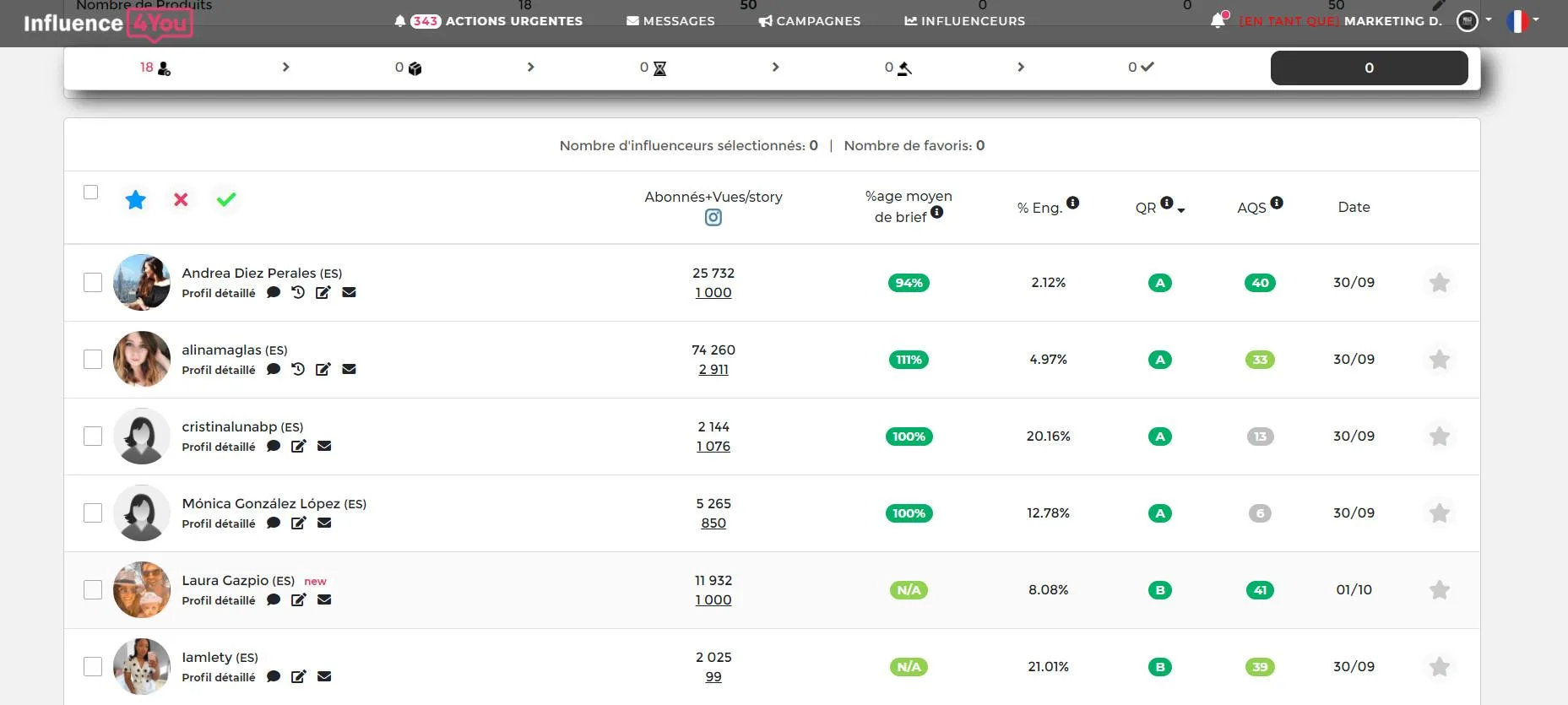Expand the user avatar account dropdown
The height and width of the screenshot is (705, 1568).
[x=1474, y=20]
